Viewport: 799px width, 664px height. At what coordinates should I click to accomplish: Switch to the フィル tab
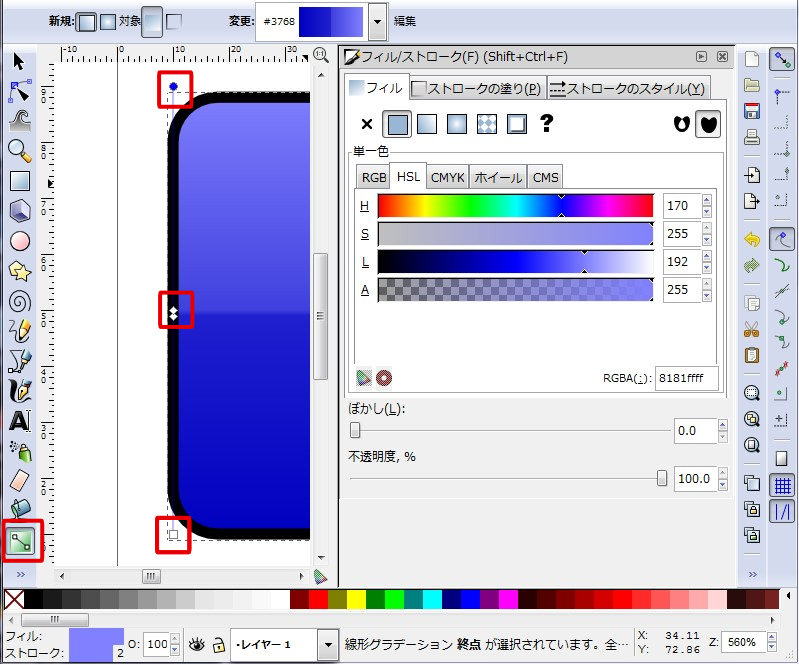tap(376, 88)
